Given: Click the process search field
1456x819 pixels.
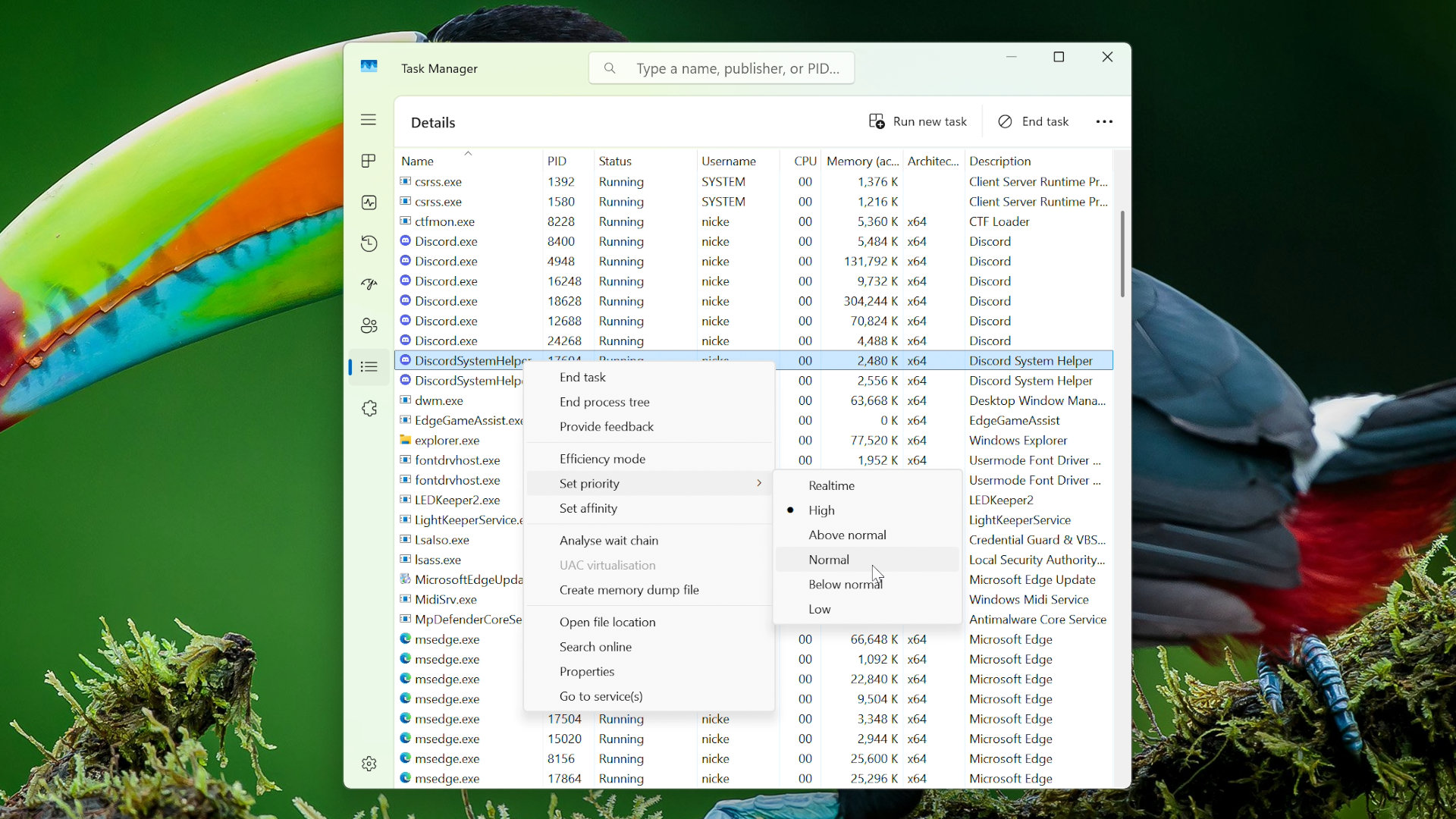Looking at the screenshot, I should coord(720,67).
